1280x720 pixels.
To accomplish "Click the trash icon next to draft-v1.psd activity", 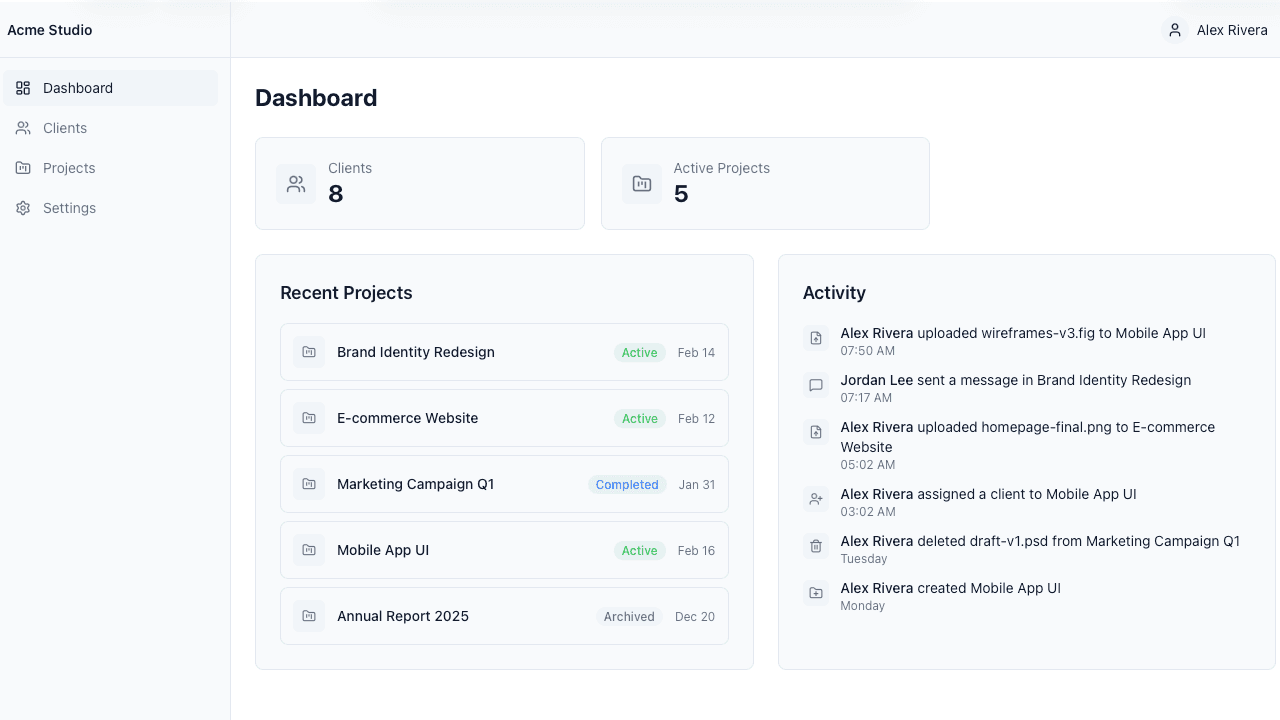I will (x=815, y=546).
